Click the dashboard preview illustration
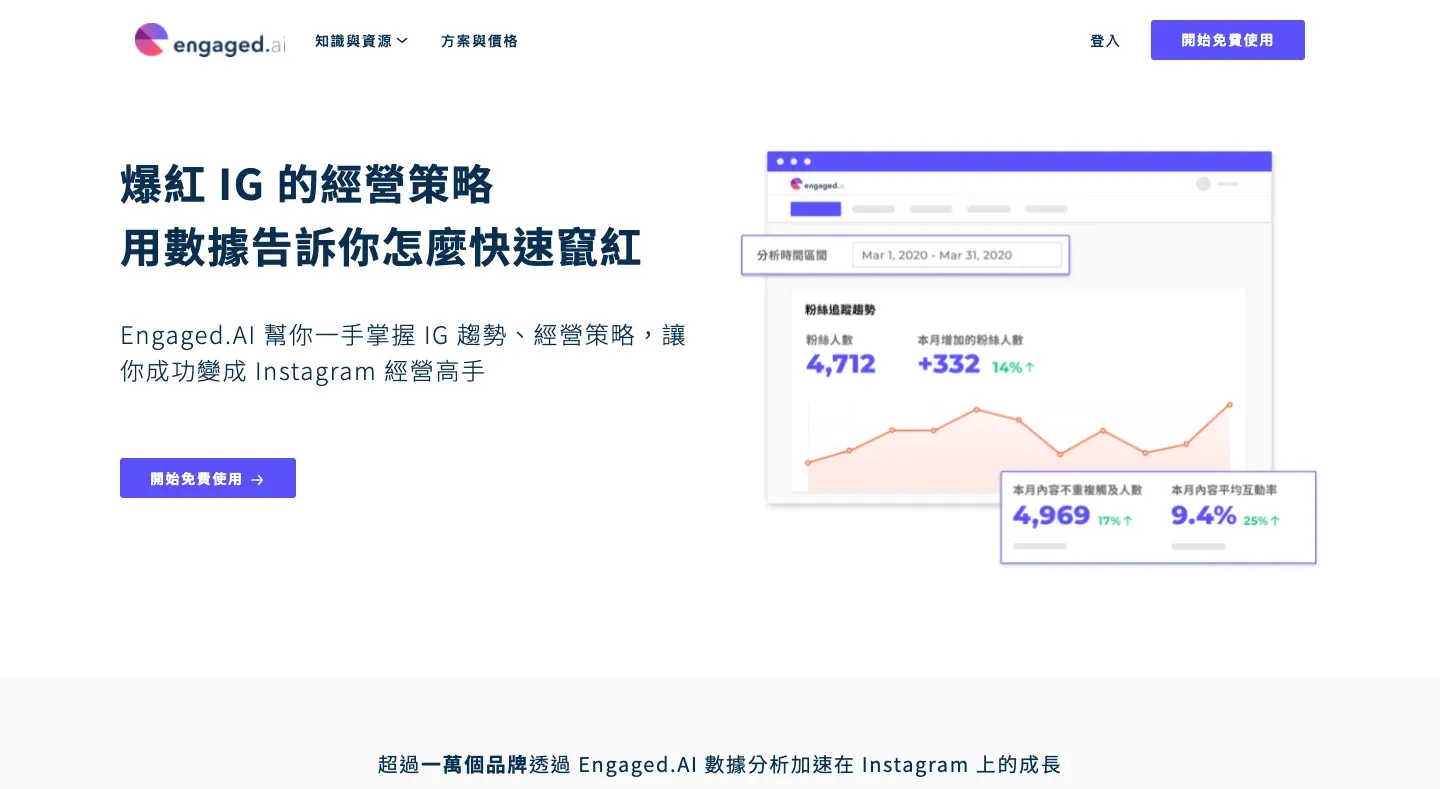Image resolution: width=1440 pixels, height=789 pixels. (1029, 358)
